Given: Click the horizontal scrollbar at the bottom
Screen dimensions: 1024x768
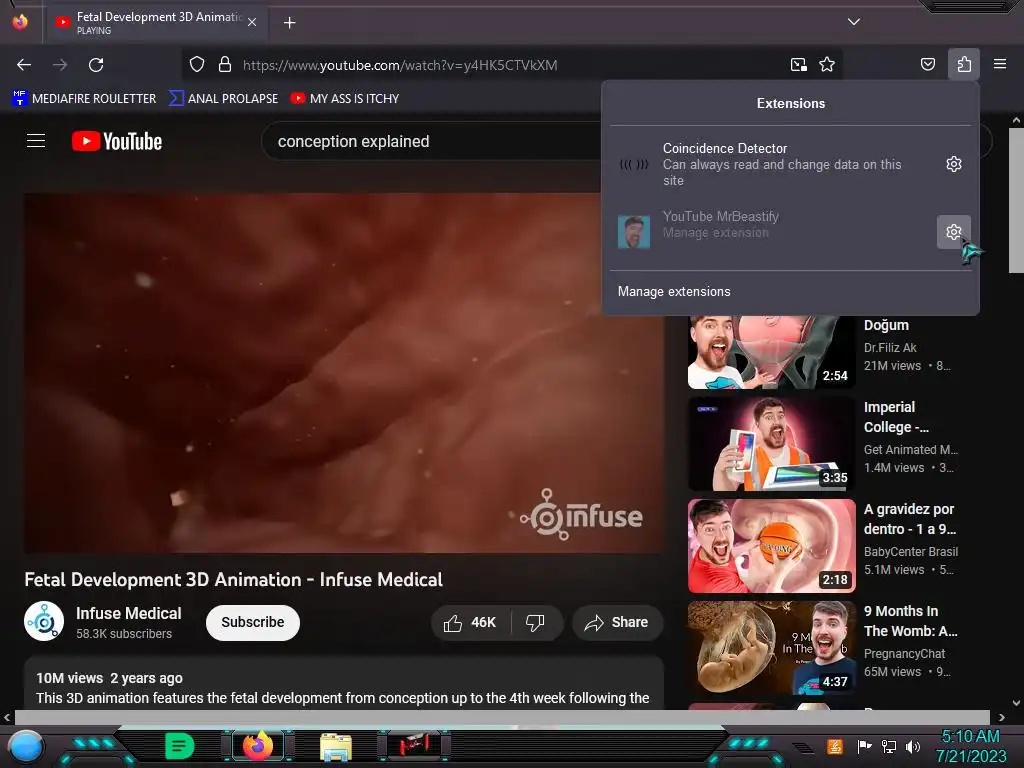Looking at the screenshot, I should coord(502,717).
